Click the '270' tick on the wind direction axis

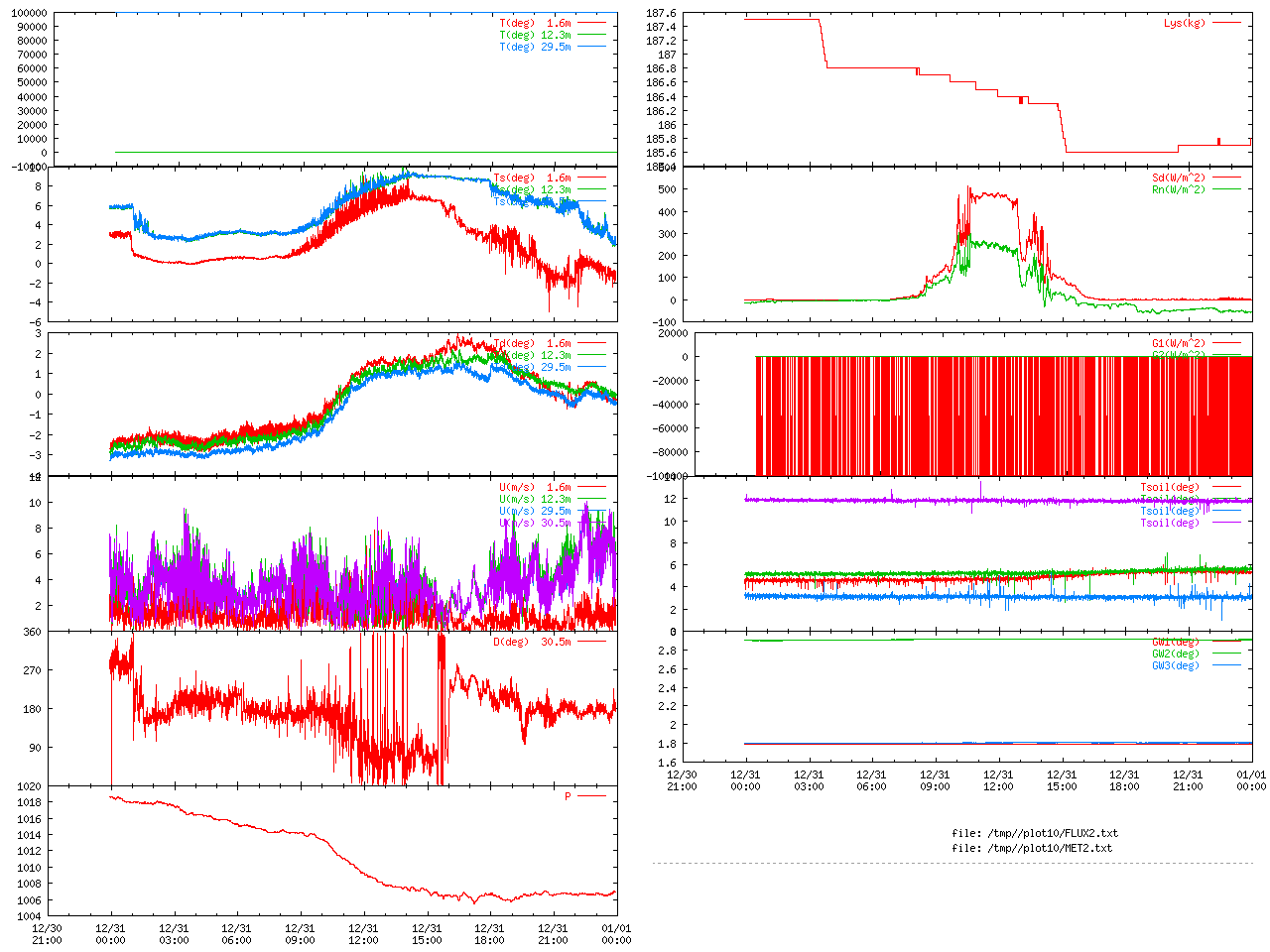32,670
